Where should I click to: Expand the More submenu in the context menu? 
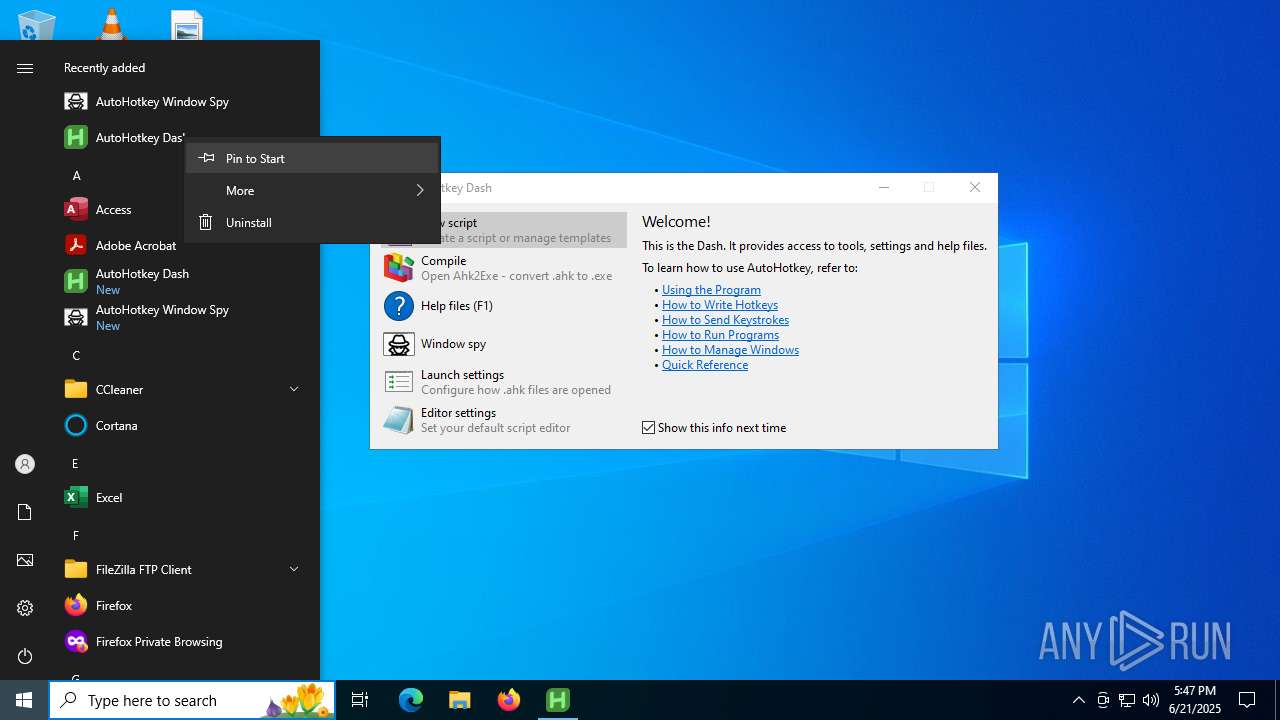click(x=312, y=190)
